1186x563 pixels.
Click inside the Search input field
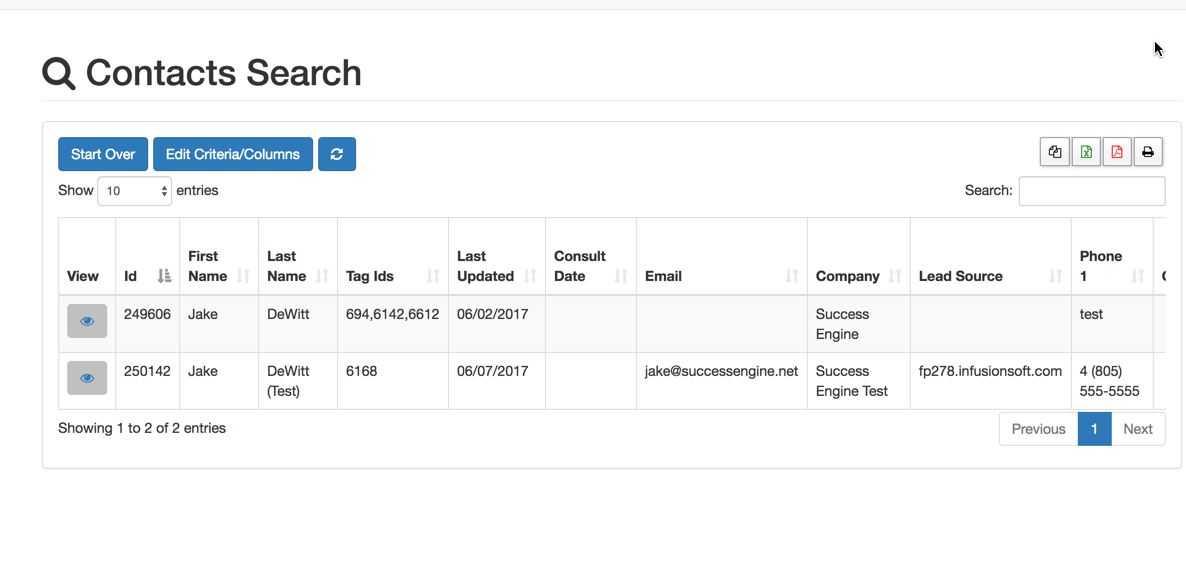coord(1091,191)
